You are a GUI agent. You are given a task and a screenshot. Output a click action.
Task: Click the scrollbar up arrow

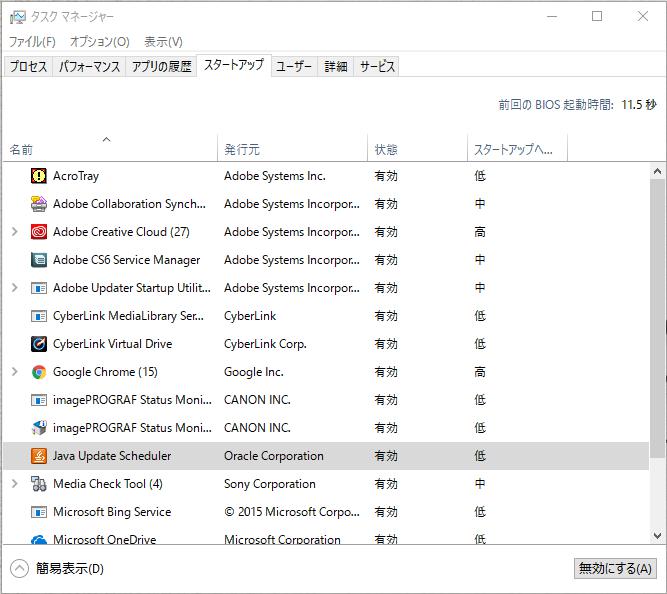pyautogui.click(x=657, y=171)
